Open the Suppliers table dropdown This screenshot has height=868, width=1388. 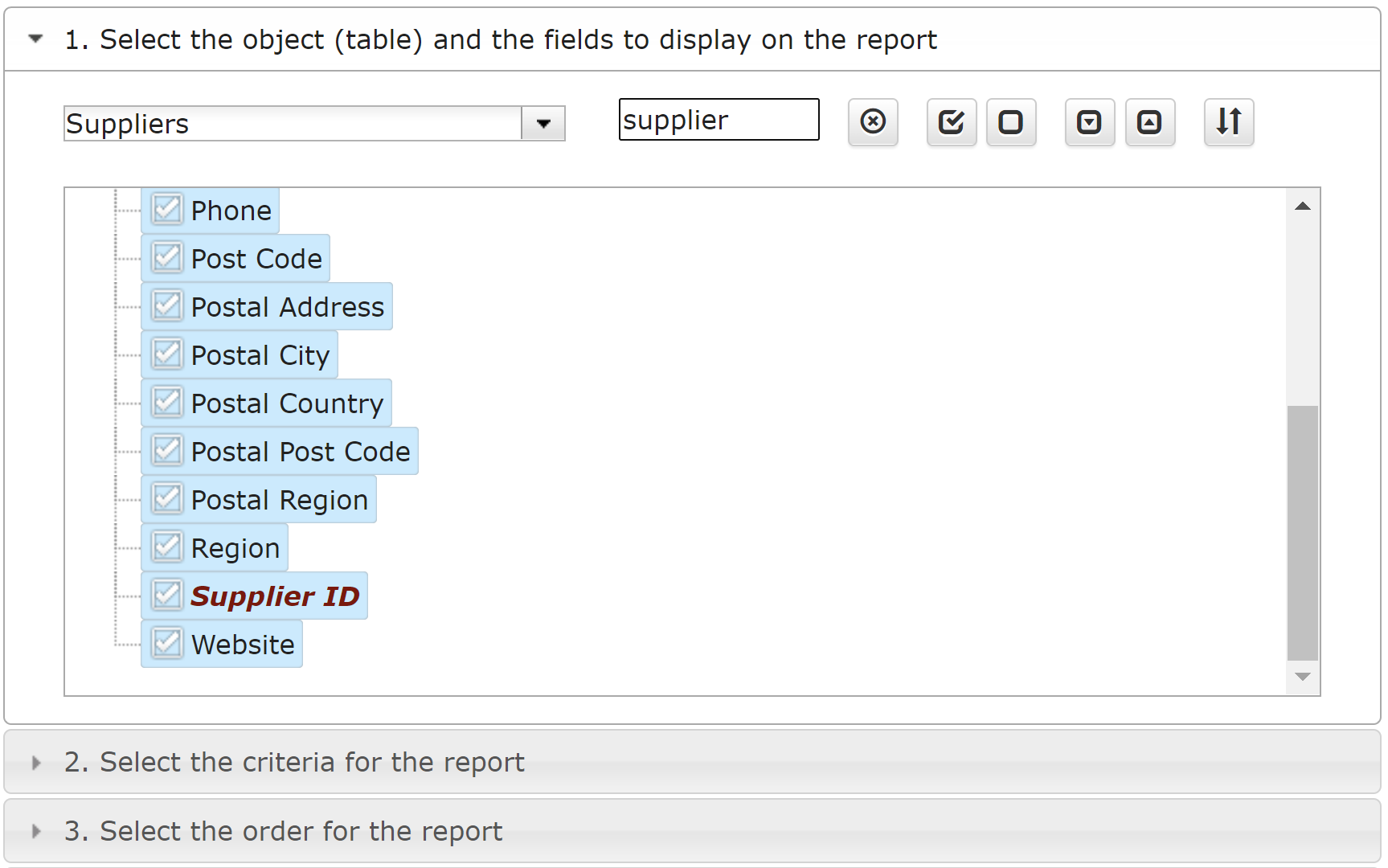tap(543, 124)
